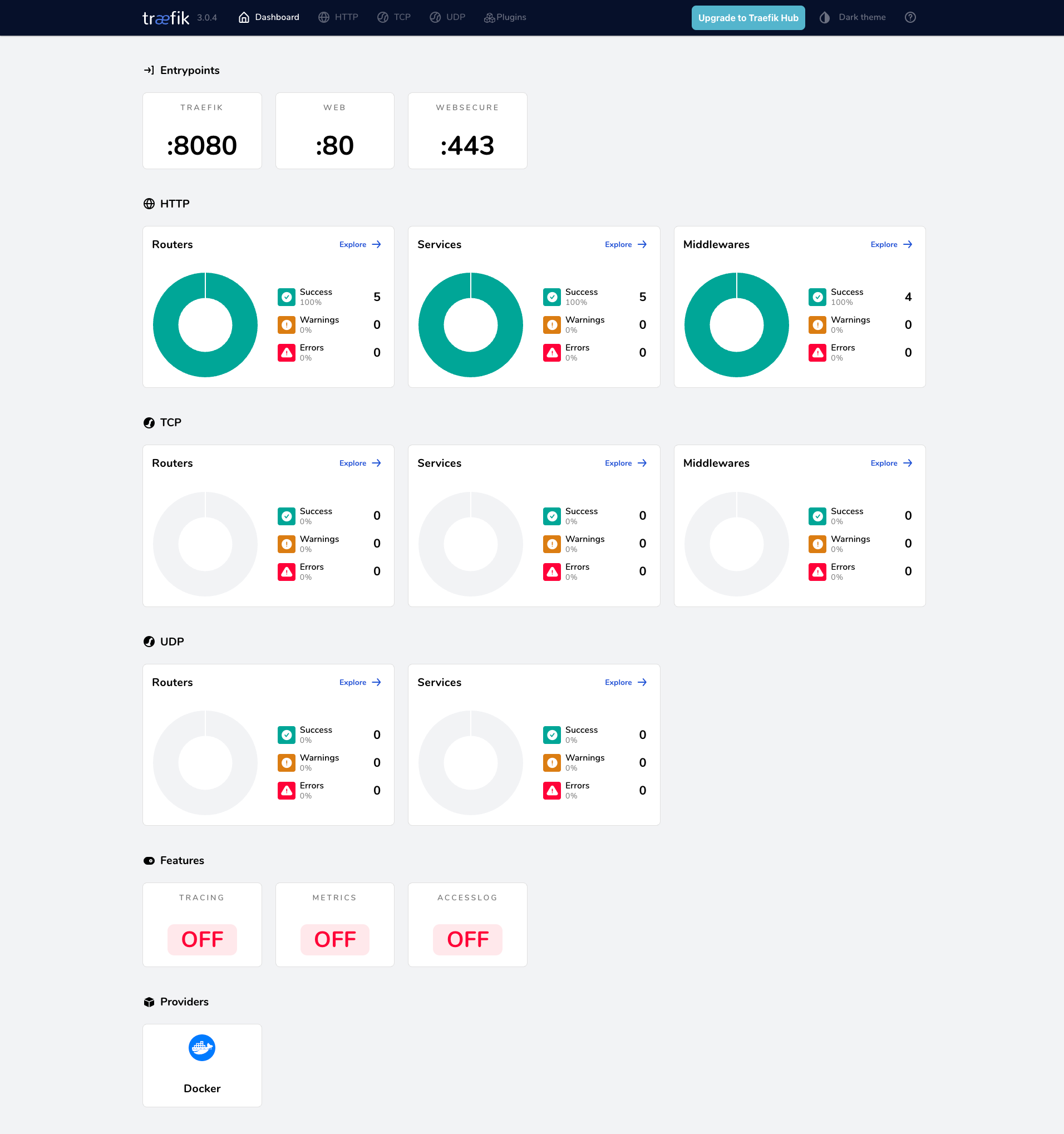Click the Traefik logo in the navbar
1064x1134 pixels.
click(165, 17)
